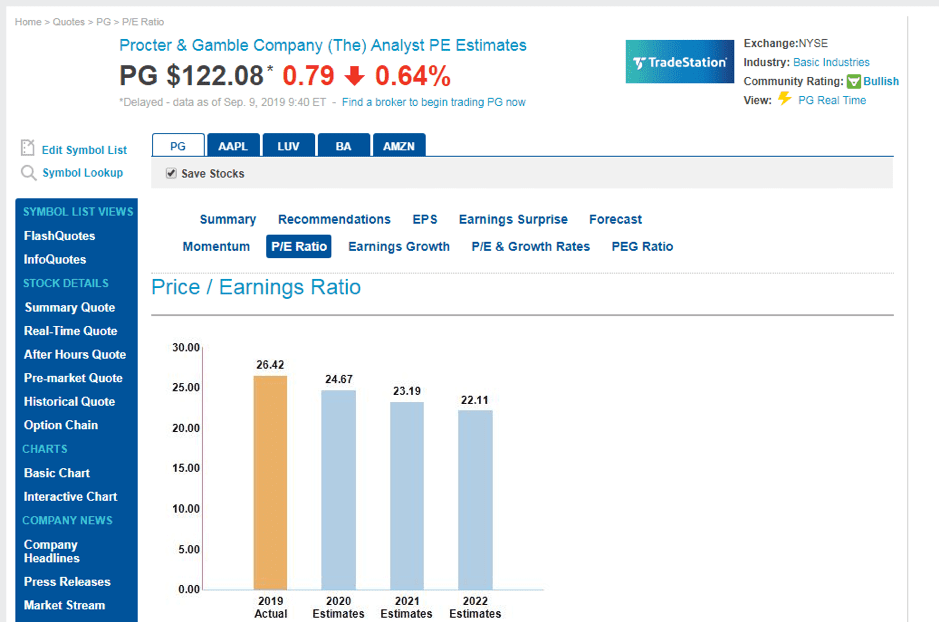Click the 22.11 bar value label
Viewport: 939px width, 622px height.
tap(475, 400)
